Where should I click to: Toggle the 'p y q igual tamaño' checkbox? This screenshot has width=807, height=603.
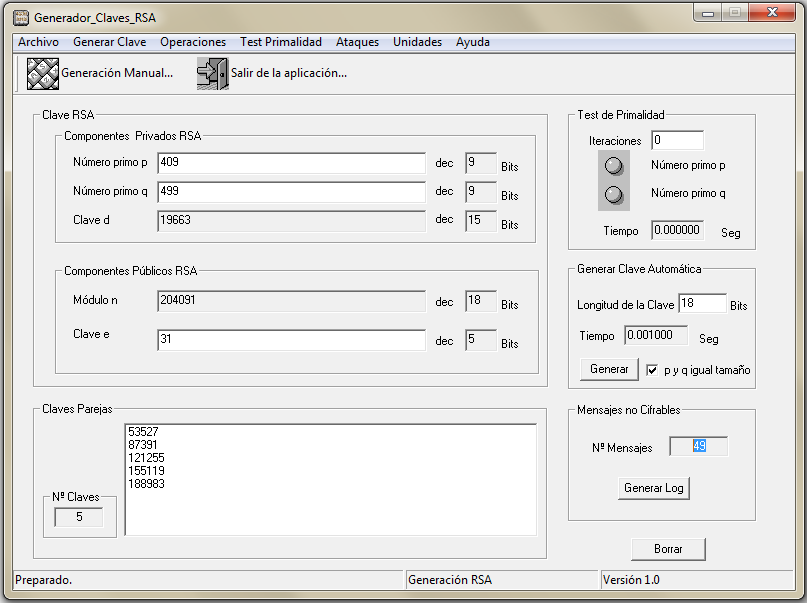[x=653, y=369]
